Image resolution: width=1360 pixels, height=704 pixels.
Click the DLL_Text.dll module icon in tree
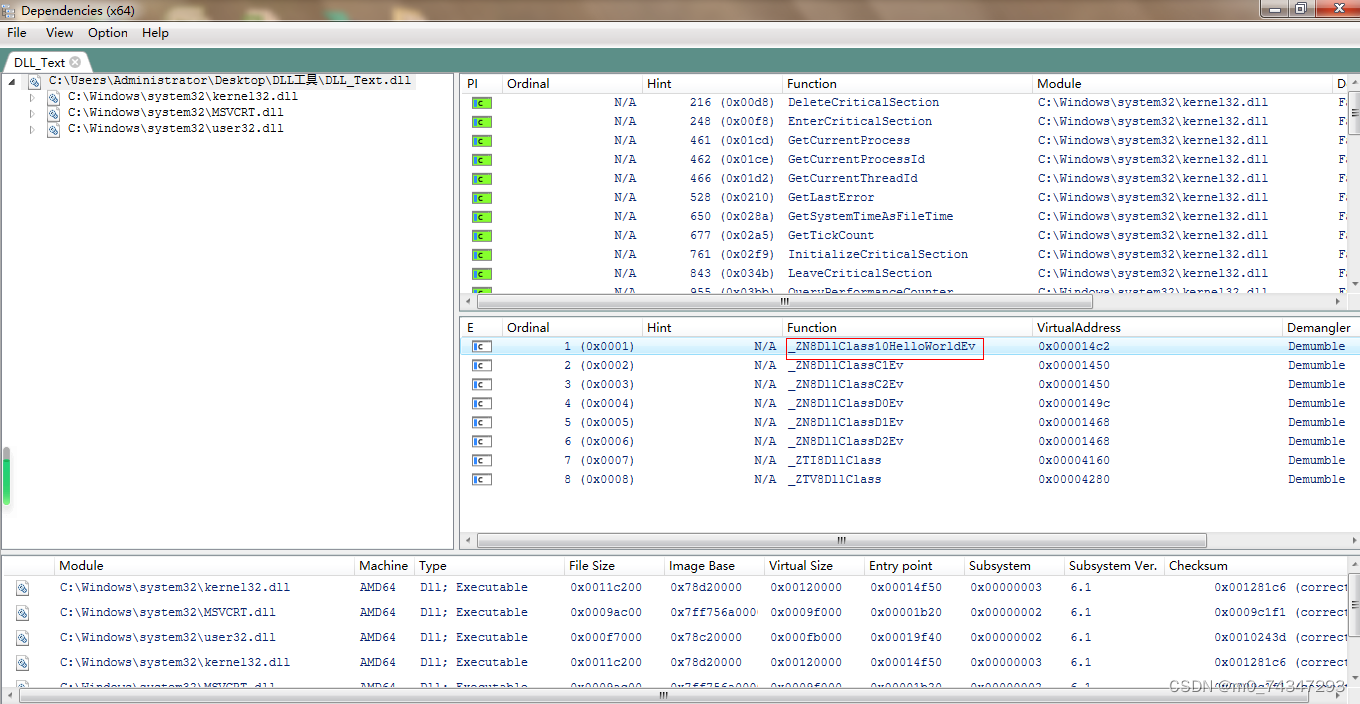coord(34,81)
